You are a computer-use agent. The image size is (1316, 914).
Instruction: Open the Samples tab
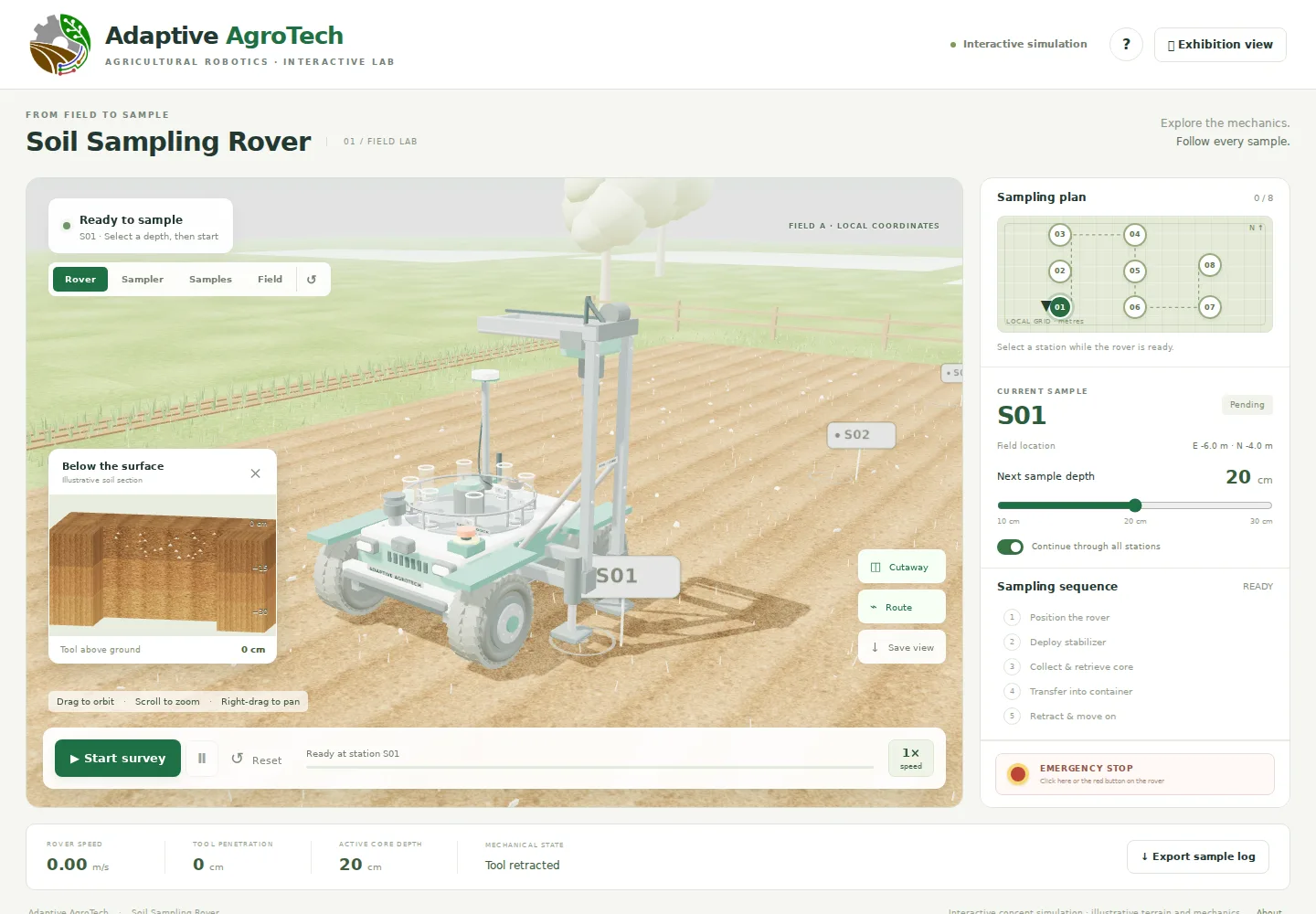click(210, 279)
